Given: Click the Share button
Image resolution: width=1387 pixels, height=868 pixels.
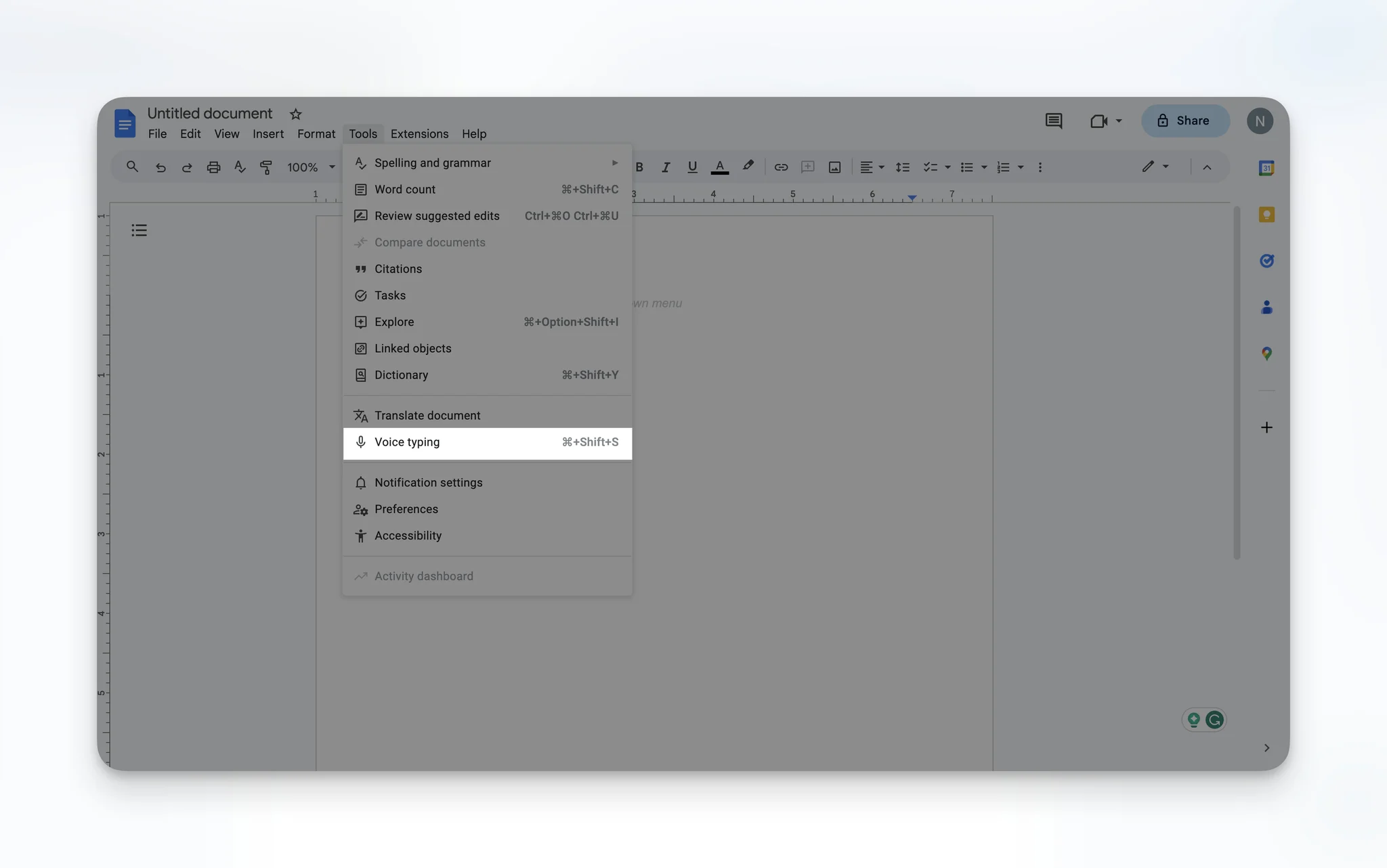Looking at the screenshot, I should click(1185, 121).
